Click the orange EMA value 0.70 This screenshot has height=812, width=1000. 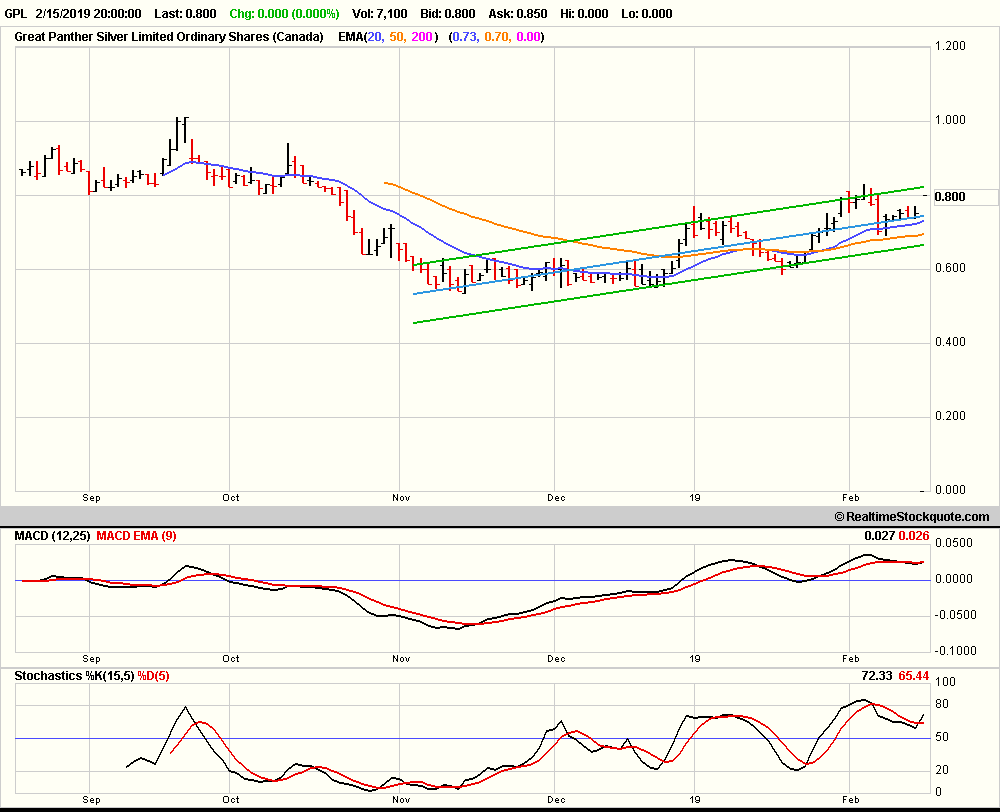(496, 36)
